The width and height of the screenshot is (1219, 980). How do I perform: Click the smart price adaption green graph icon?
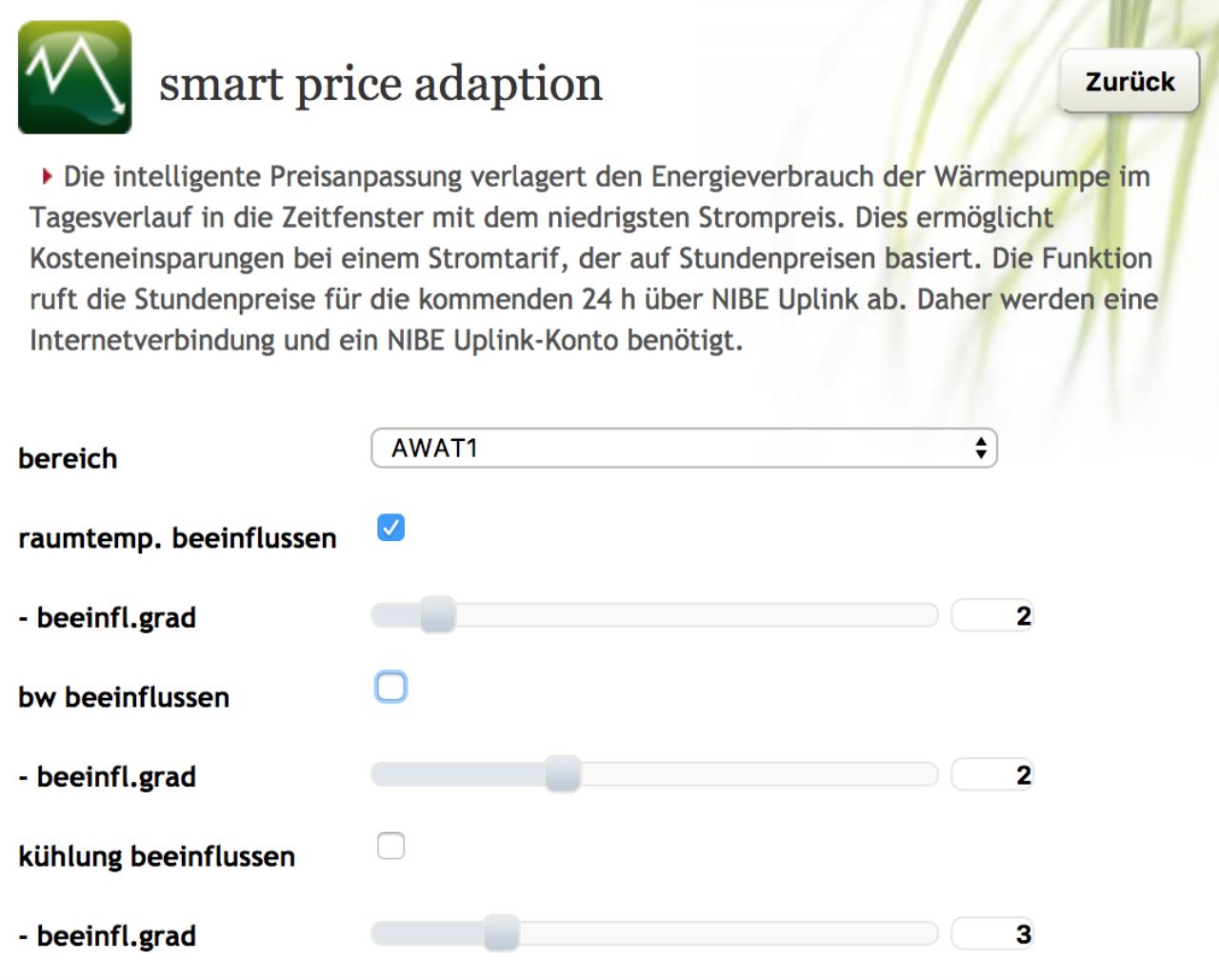75,77
